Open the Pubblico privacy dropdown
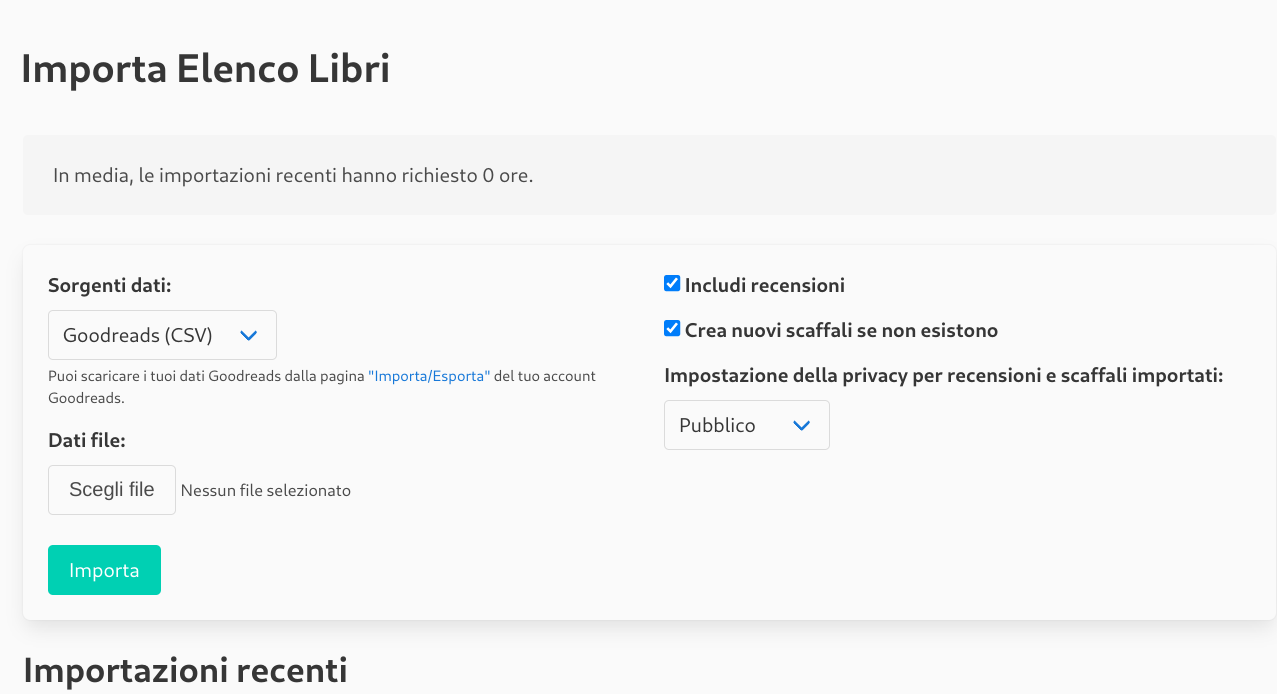1277x694 pixels. point(746,425)
